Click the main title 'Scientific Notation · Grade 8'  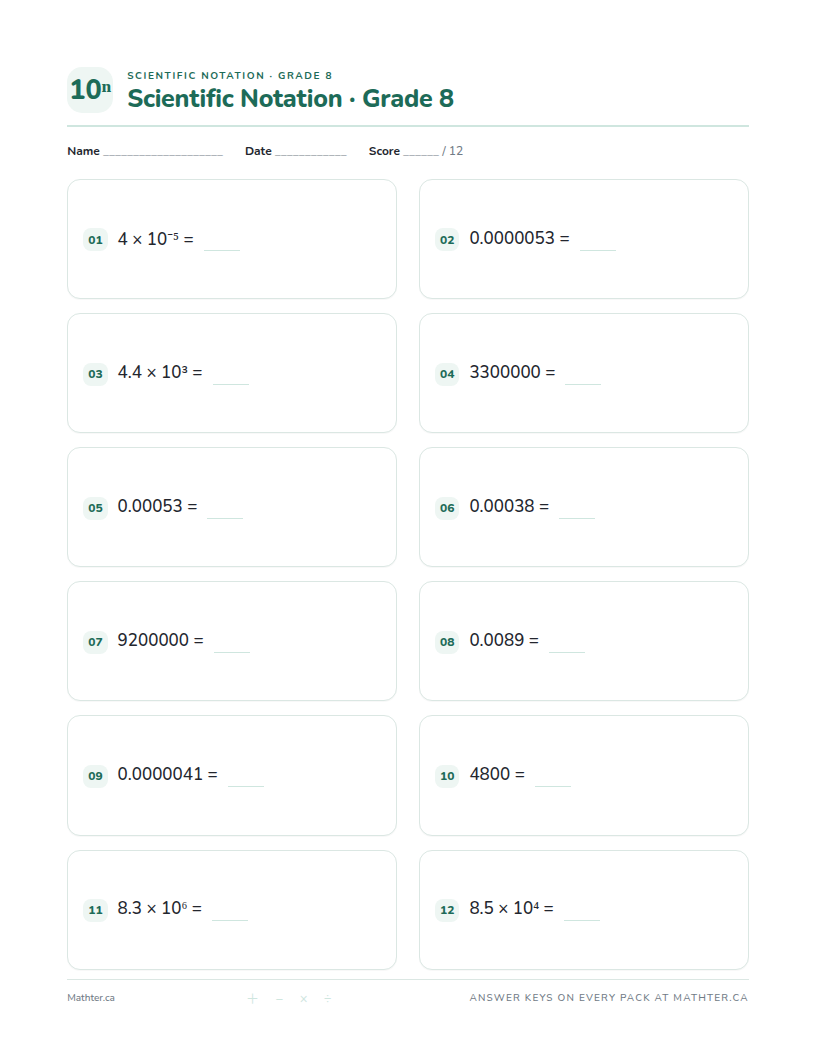coord(290,98)
